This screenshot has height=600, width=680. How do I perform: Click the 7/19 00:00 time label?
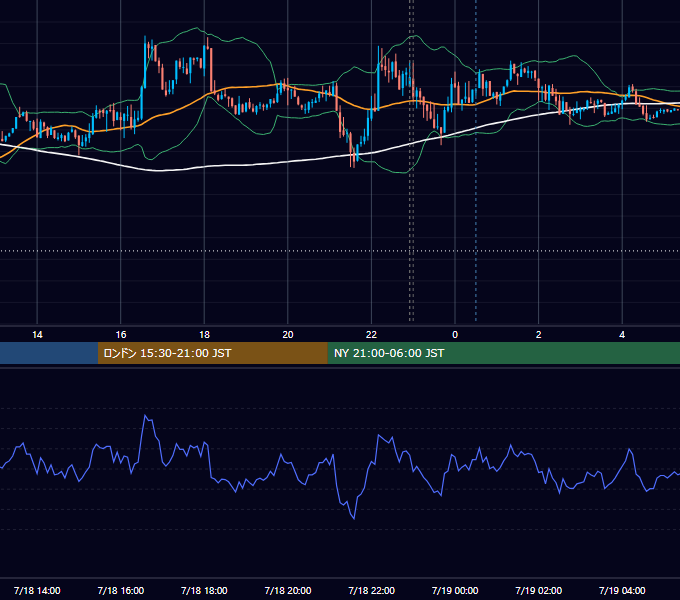pyautogui.click(x=455, y=590)
